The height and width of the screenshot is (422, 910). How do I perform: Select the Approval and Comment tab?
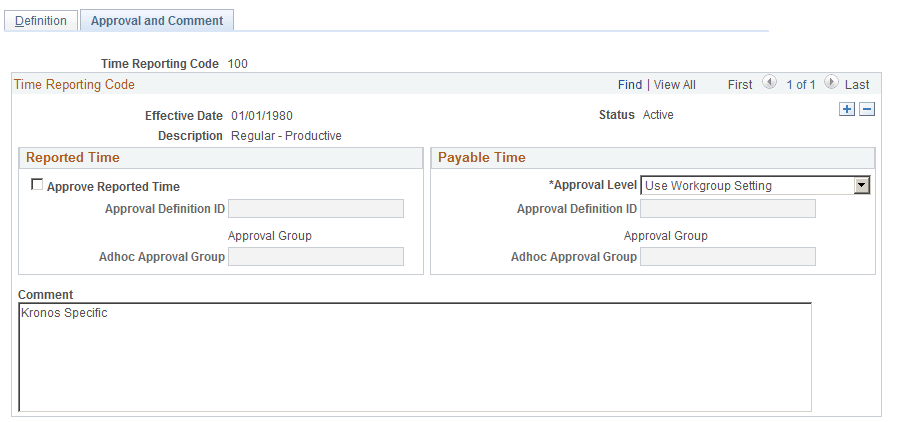tap(157, 21)
